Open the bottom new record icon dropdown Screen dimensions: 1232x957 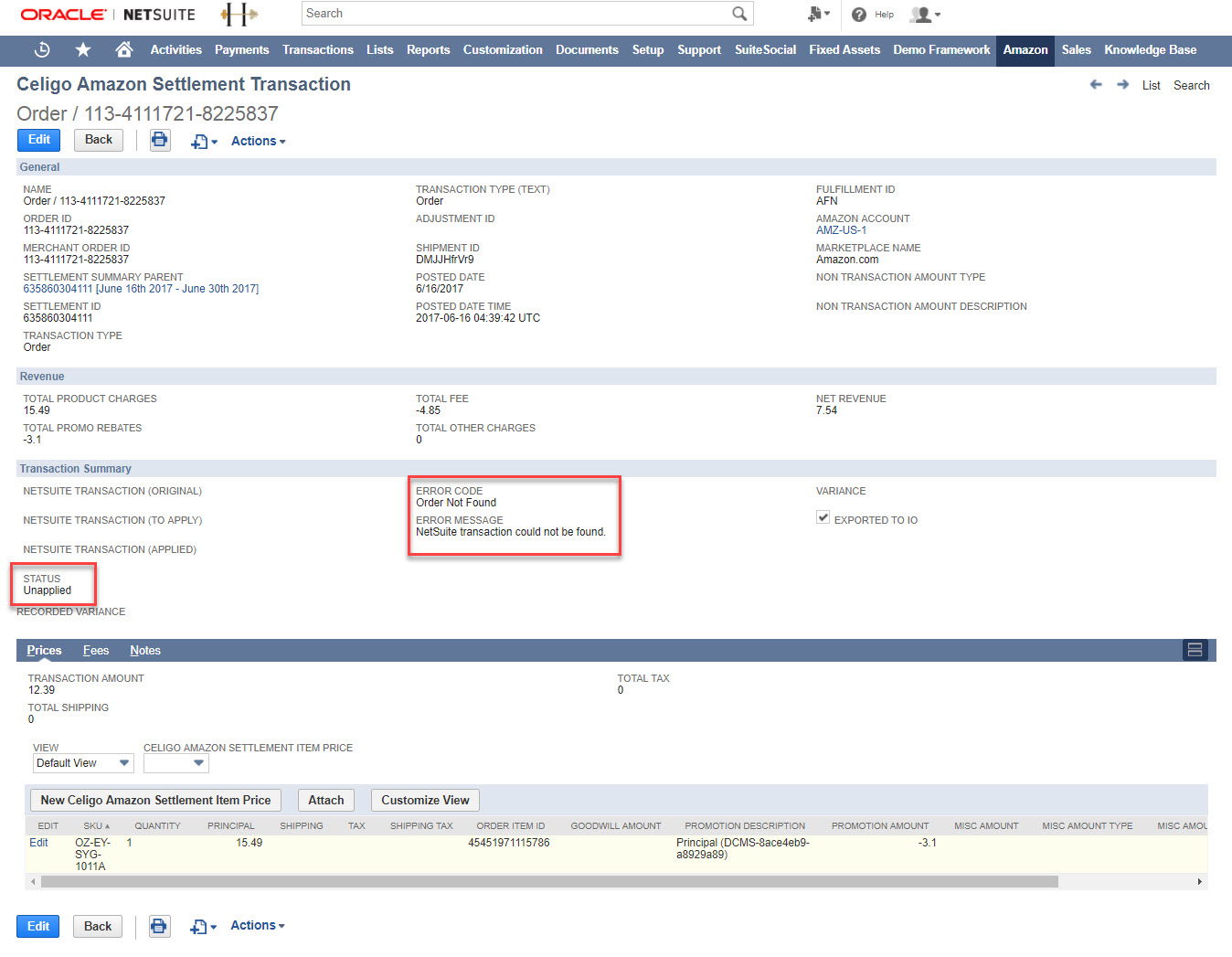point(203,927)
